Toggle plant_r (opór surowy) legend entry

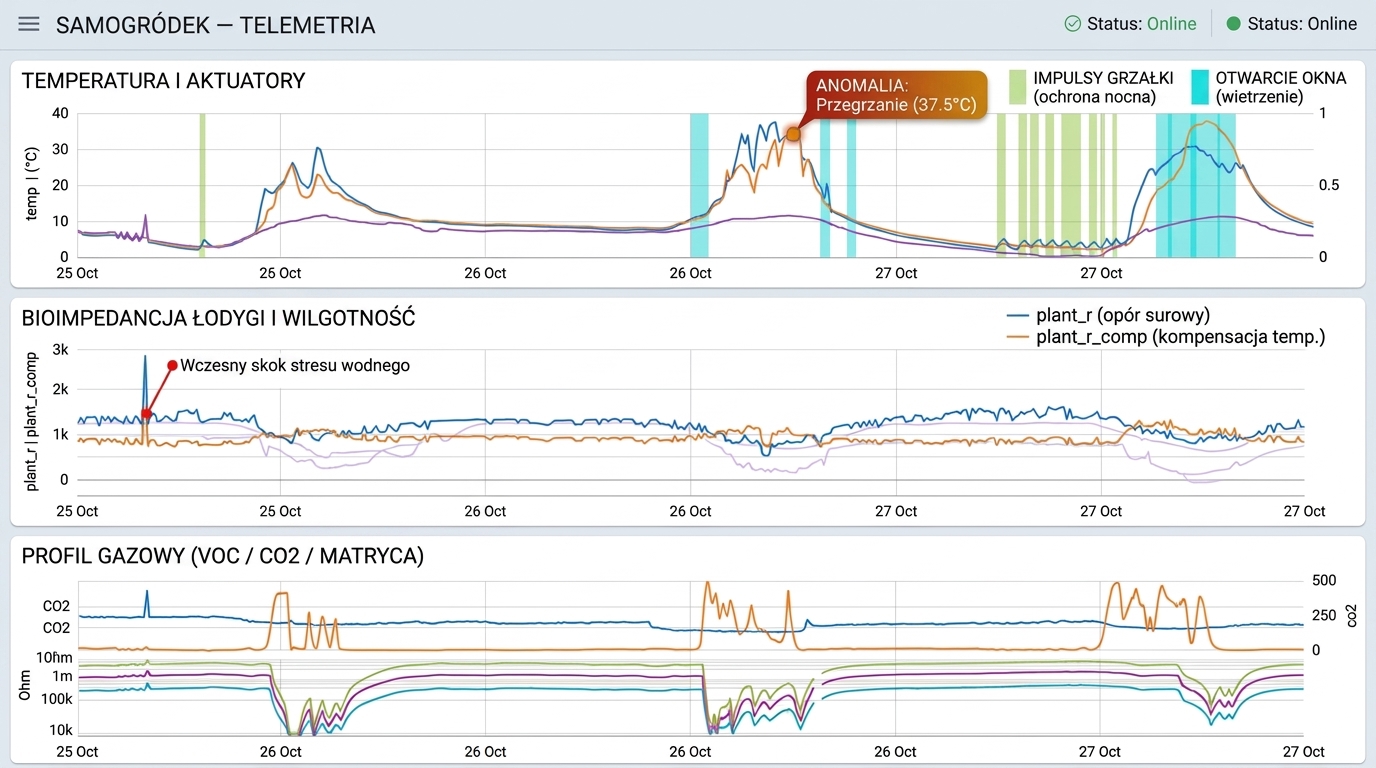coord(1109,316)
